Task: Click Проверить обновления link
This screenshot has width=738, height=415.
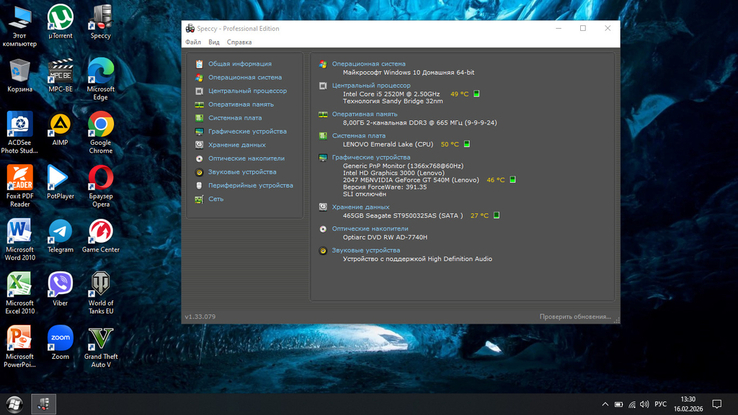Action: point(575,317)
